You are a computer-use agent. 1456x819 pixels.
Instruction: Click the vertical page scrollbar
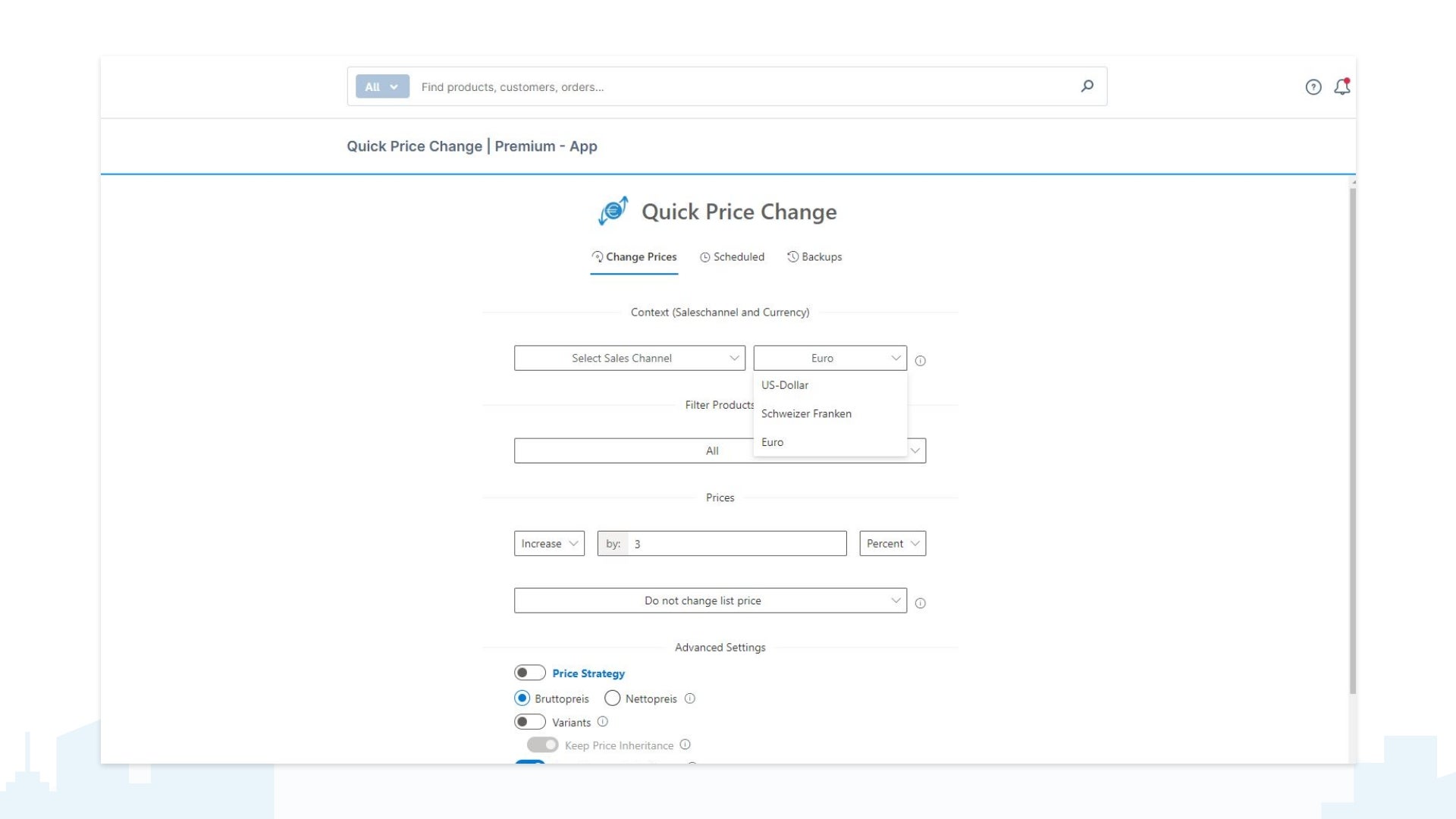1352,440
